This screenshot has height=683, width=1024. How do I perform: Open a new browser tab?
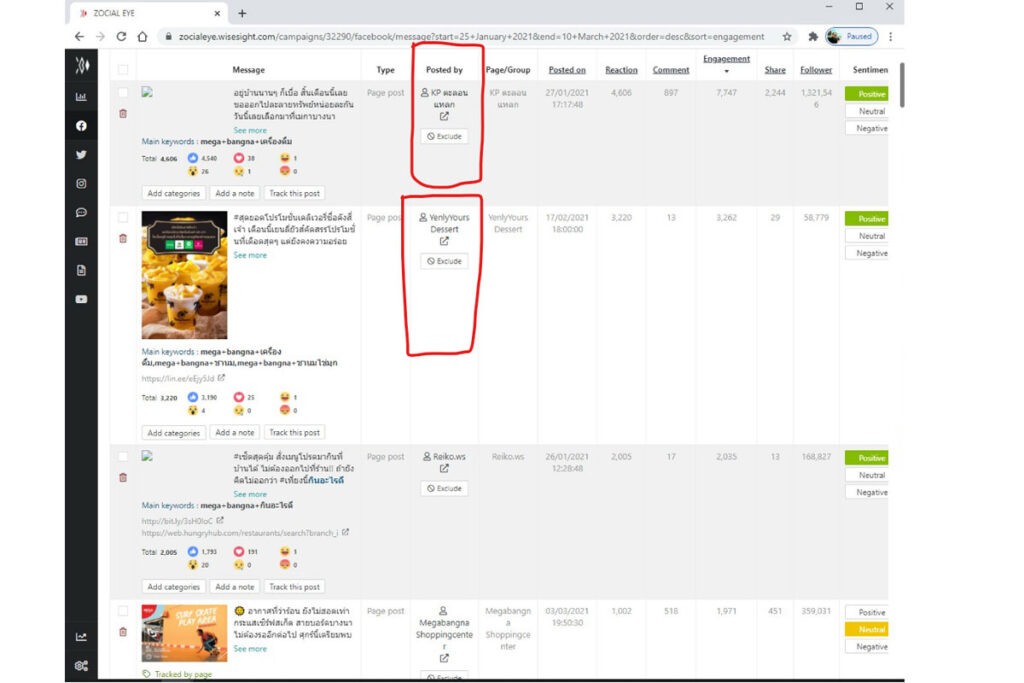(x=242, y=13)
